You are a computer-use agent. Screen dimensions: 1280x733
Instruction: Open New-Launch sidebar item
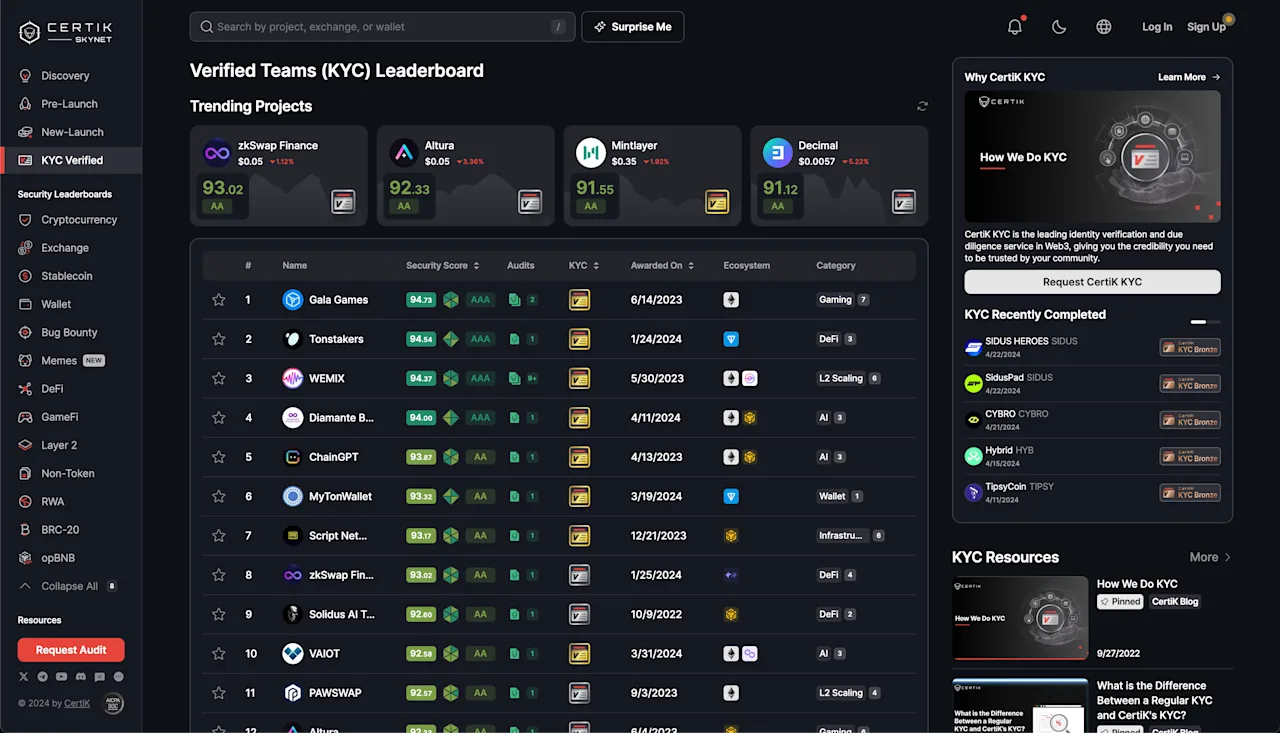coord(71,132)
